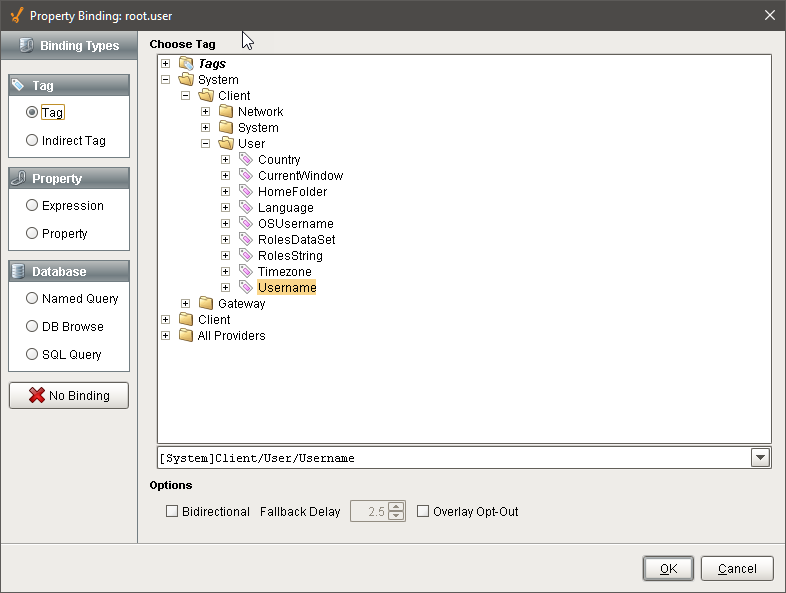Click the tag icon beside RolesString
This screenshot has height=593, width=786.
coord(246,256)
